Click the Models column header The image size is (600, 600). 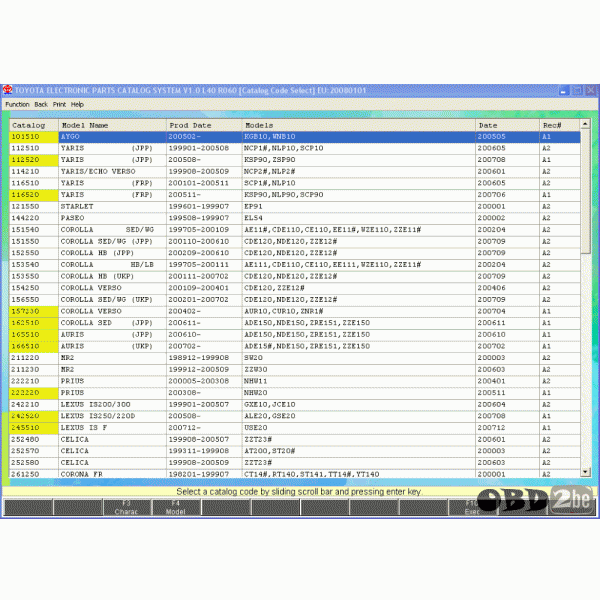coord(359,125)
